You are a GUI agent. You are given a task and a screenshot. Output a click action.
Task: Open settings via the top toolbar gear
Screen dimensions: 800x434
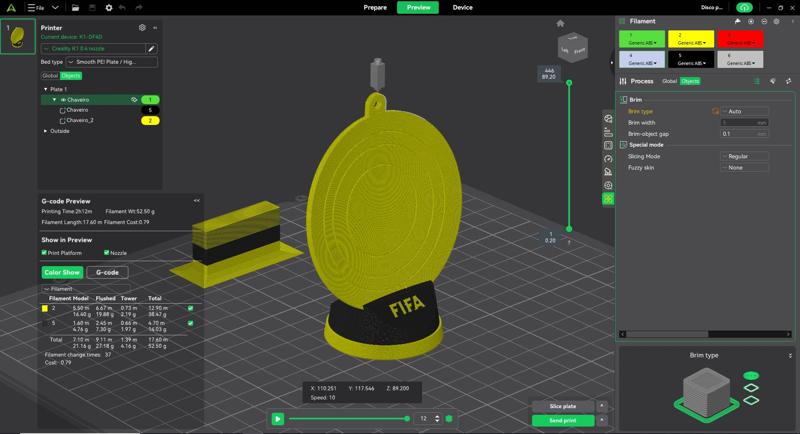[109, 8]
